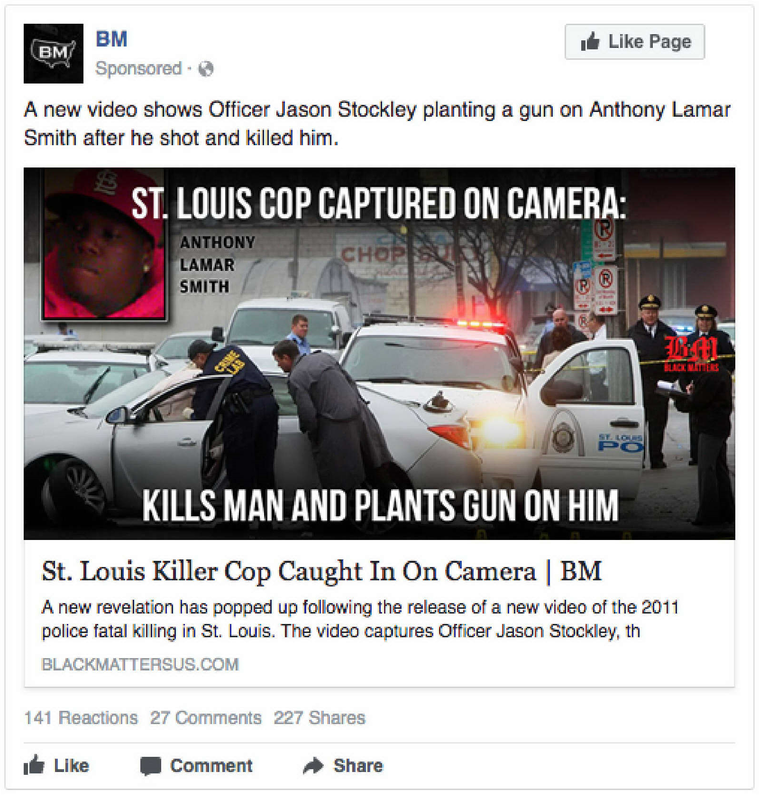Click the Like thumbs-up icon below post
The height and width of the screenshot is (800, 759).
pos(34,765)
